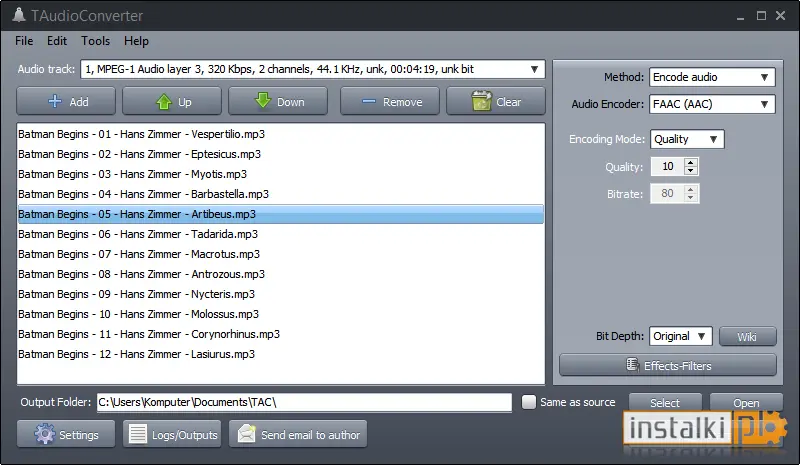Close the TAudioConverter window
This screenshot has height=465, width=800.
(x=780, y=16)
